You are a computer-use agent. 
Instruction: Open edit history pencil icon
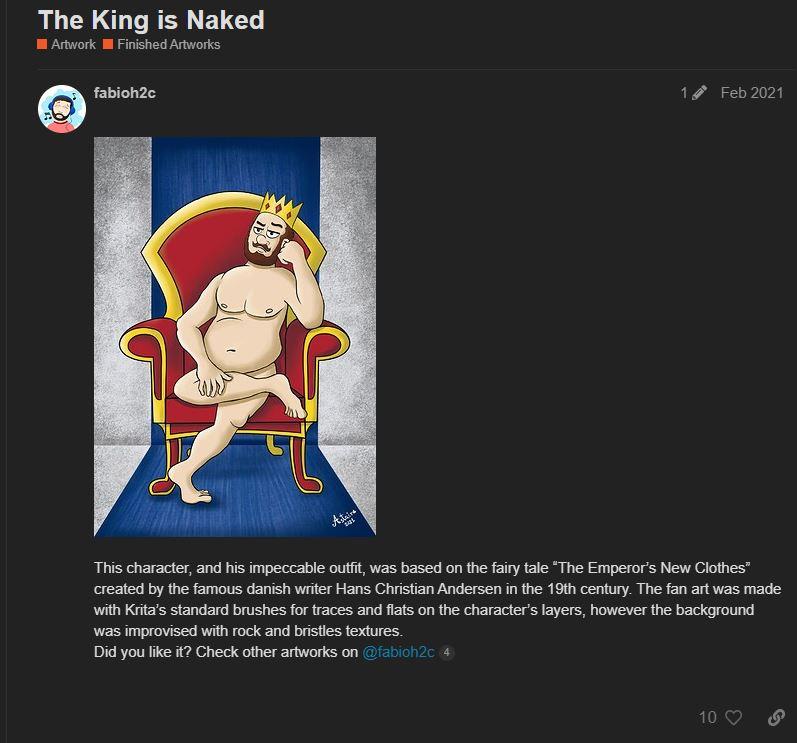pyautogui.click(x=699, y=92)
